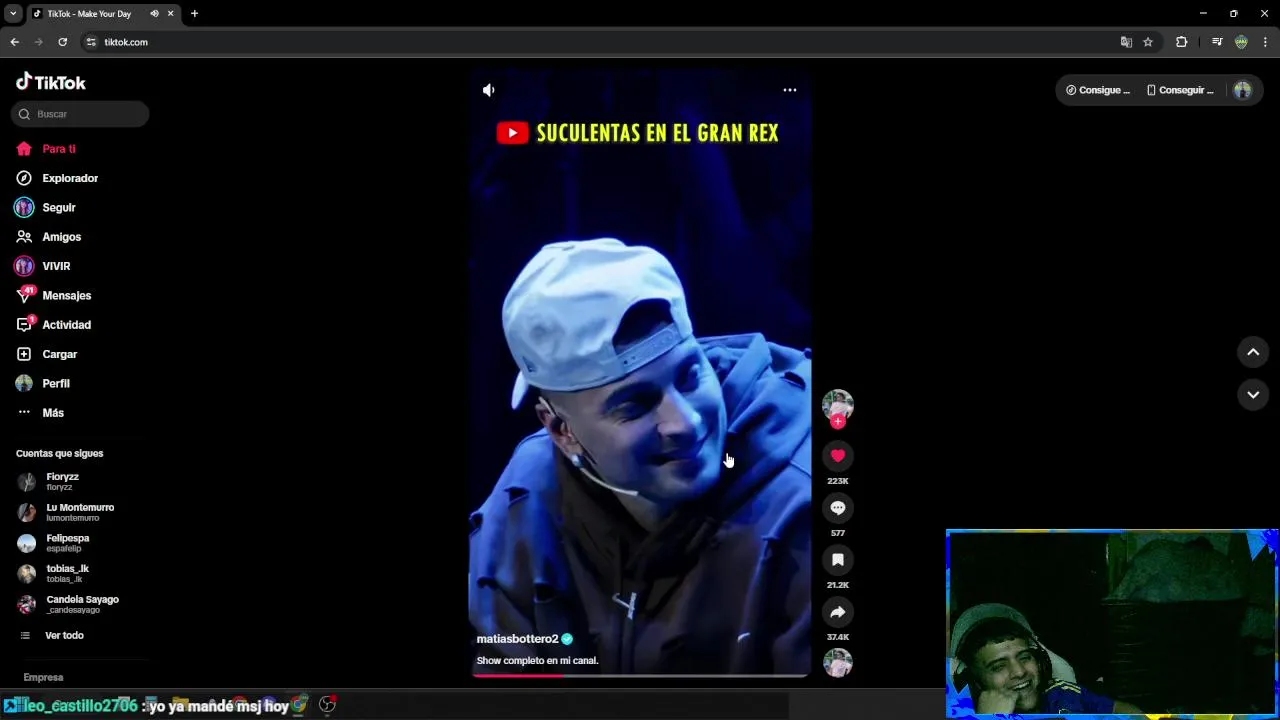Save the video with the bookmark icon
The image size is (1280, 720).
[x=838, y=560]
